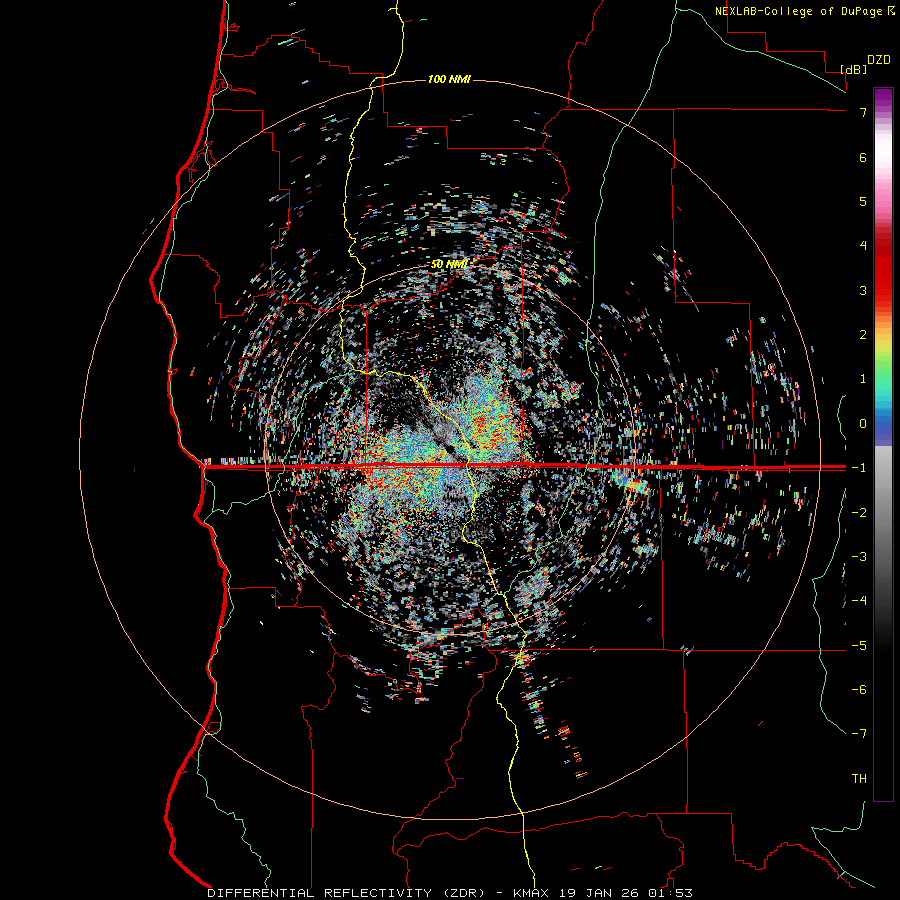The width and height of the screenshot is (900, 900).
Task: Click the positive 4 scale label
Action: [x=863, y=246]
